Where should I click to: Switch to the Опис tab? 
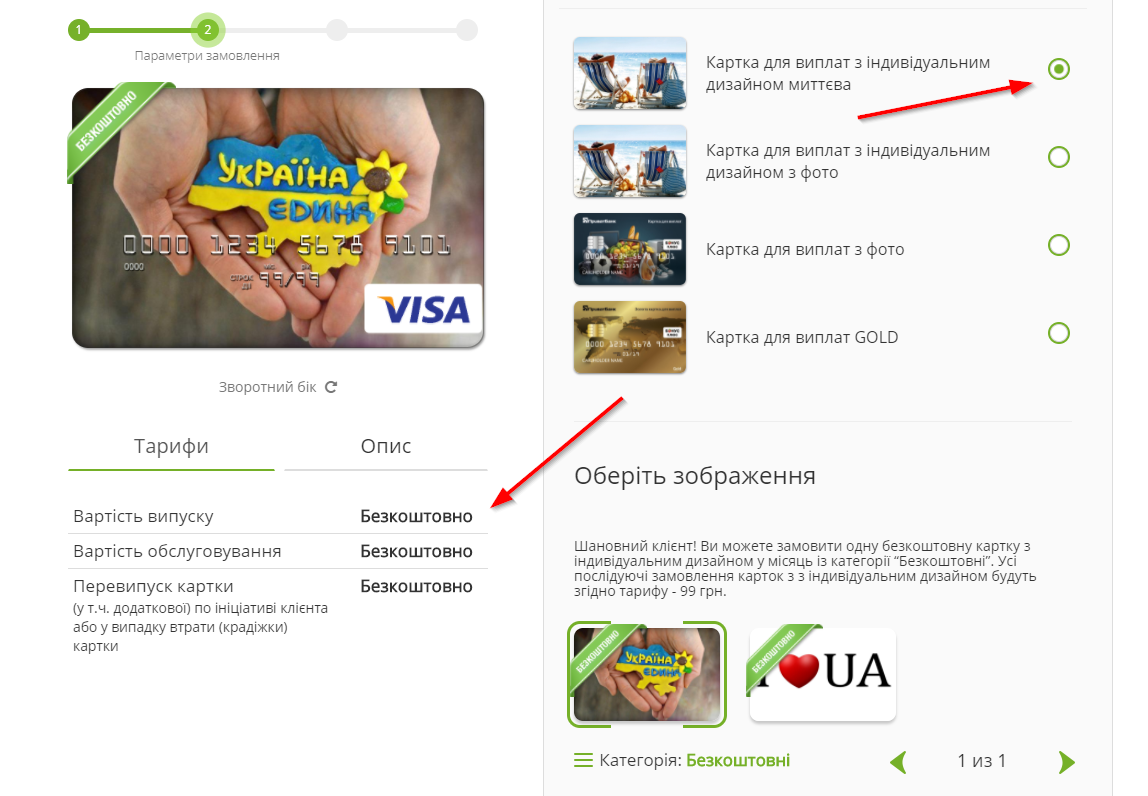(386, 447)
